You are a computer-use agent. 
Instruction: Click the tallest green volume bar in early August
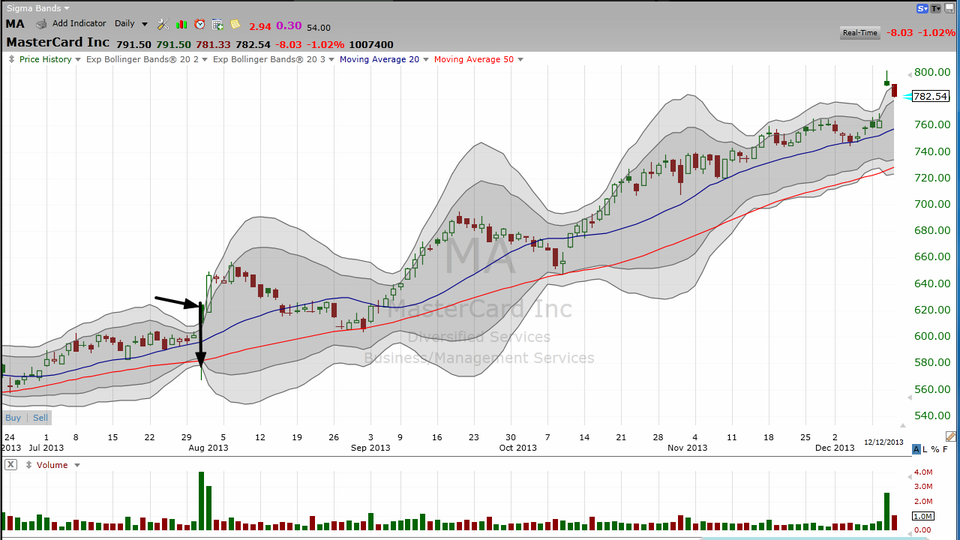(201, 501)
